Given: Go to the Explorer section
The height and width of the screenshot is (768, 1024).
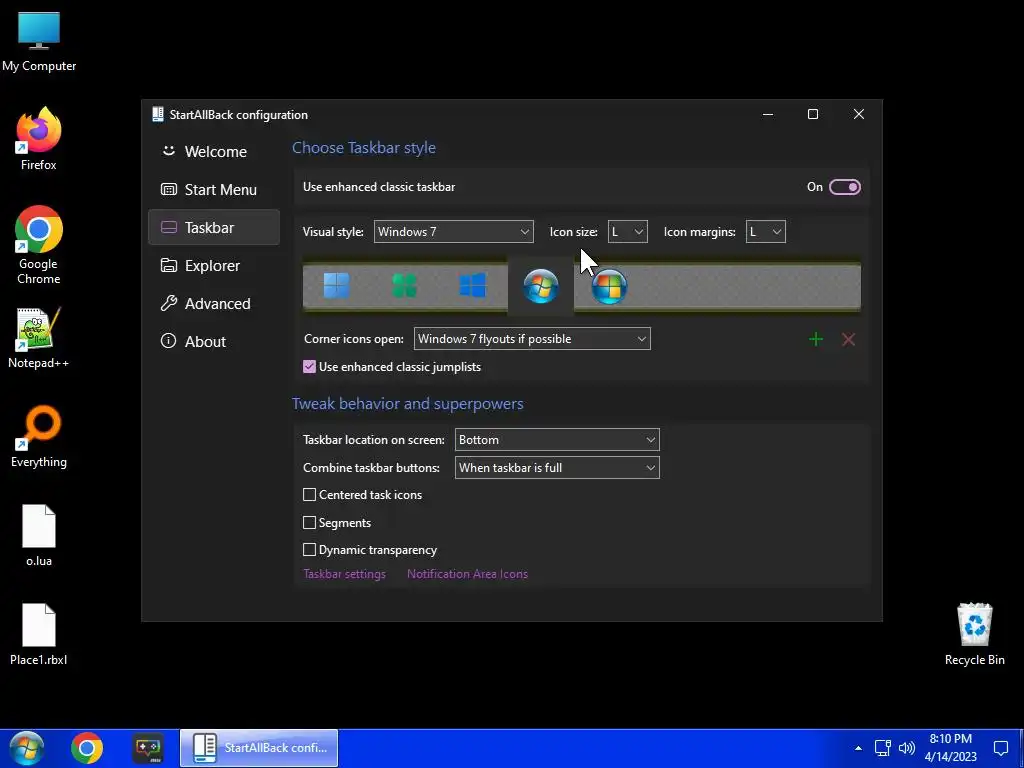Looking at the screenshot, I should 214,265.
